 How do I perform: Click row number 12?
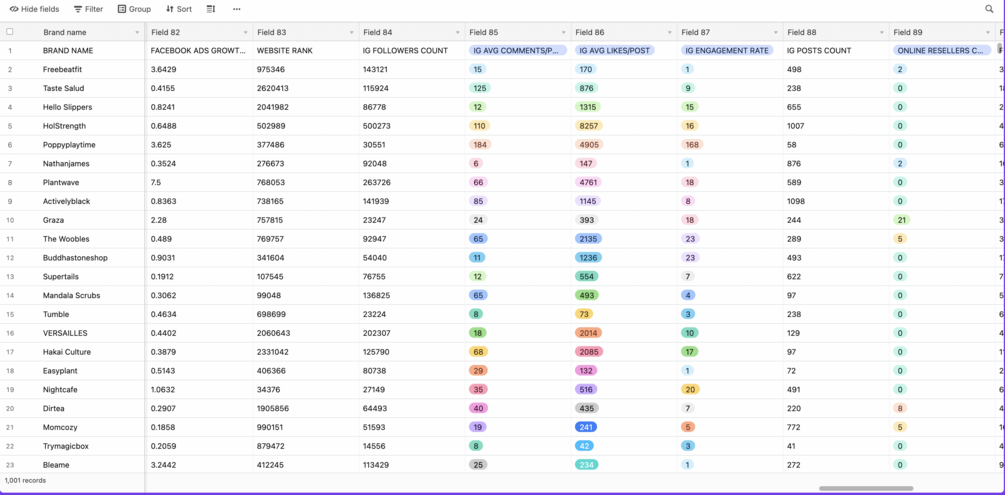coord(10,258)
